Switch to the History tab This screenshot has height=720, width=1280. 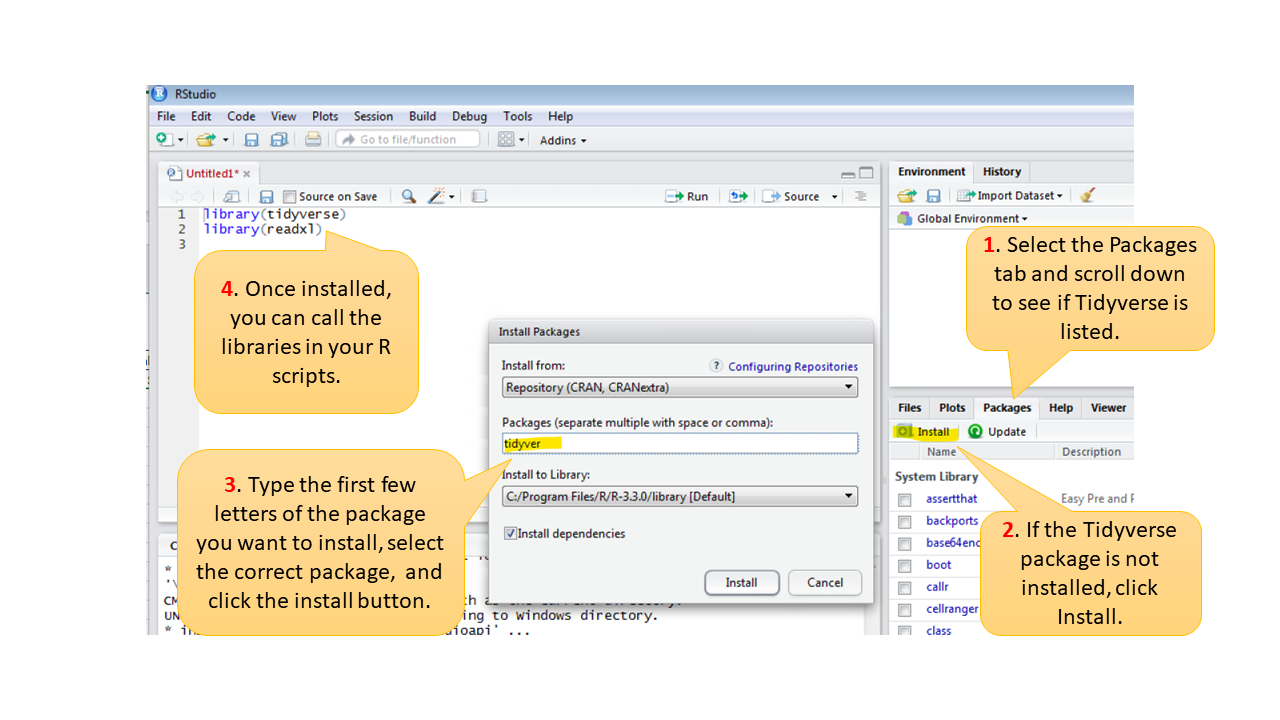pos(1002,172)
